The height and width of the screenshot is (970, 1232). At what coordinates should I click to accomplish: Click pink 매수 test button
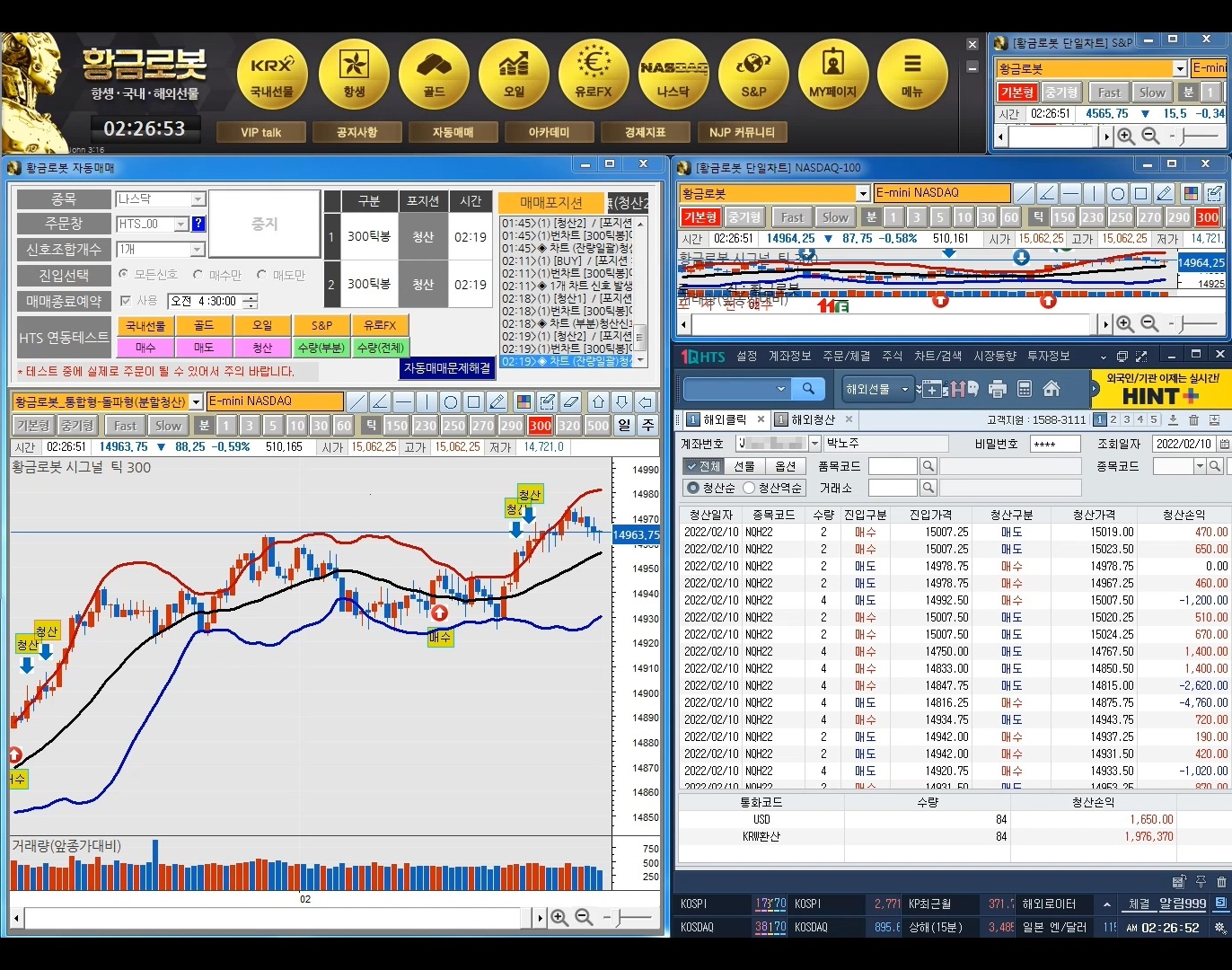tap(145, 347)
